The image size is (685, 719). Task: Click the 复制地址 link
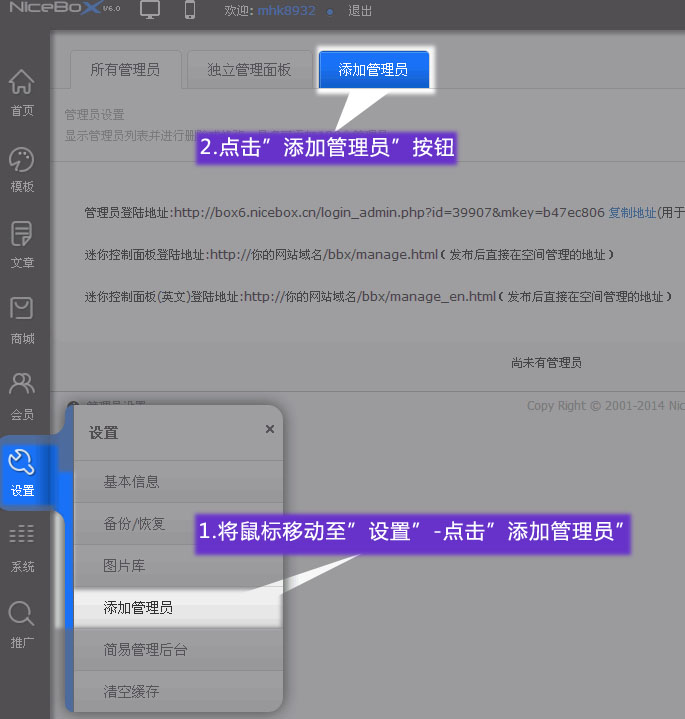[632, 213]
